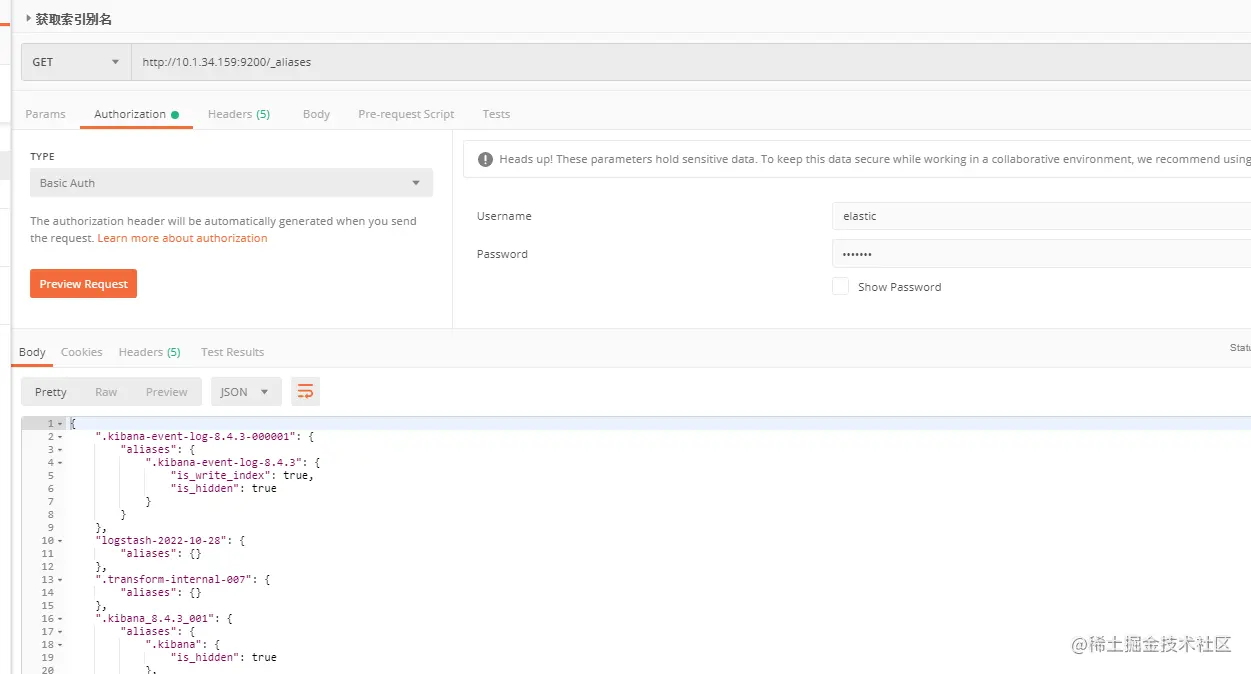This screenshot has width=1251, height=674.
Task: Open the JSON format dropdown
Action: 245,392
